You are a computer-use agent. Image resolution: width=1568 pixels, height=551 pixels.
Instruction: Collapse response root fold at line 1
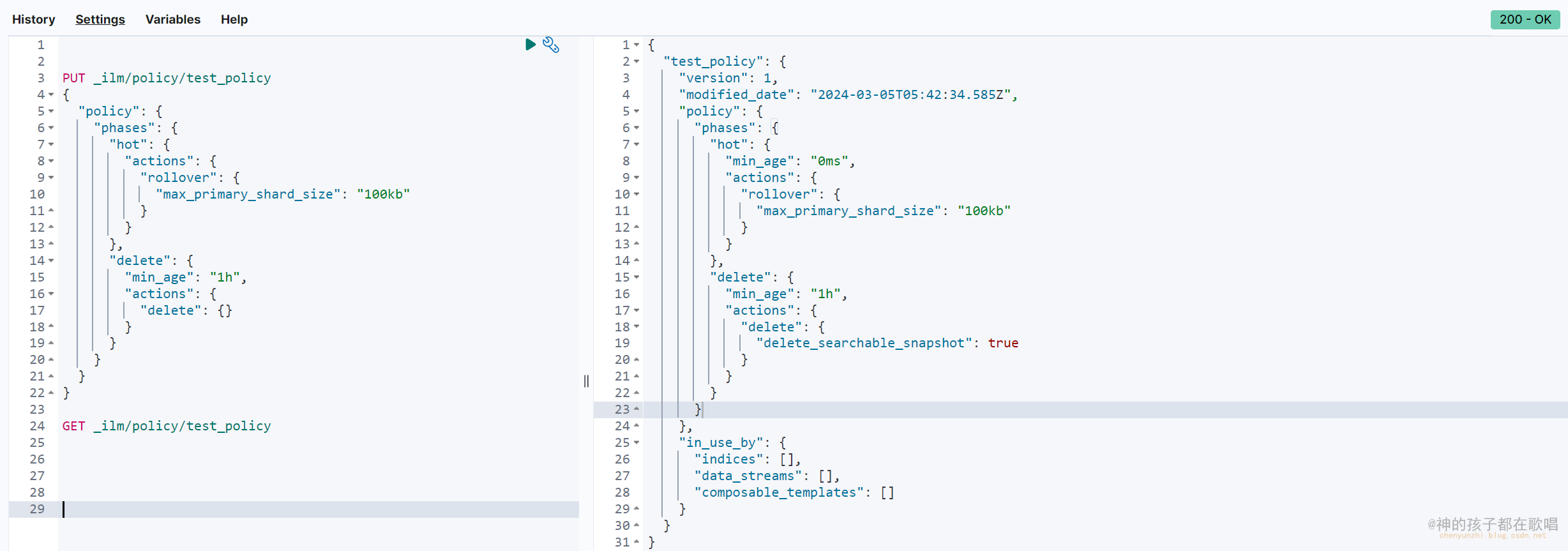(637, 45)
